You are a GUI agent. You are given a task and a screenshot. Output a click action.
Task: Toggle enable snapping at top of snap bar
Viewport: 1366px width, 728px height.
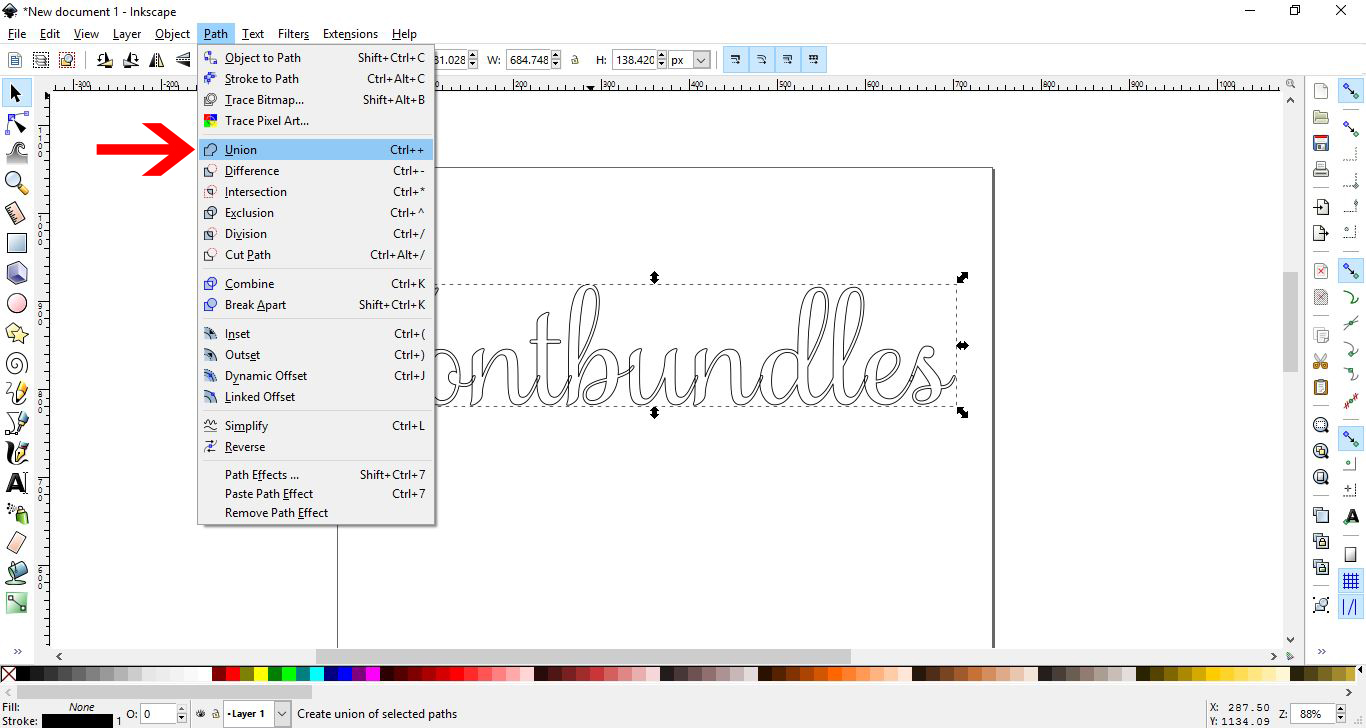pos(1351,91)
